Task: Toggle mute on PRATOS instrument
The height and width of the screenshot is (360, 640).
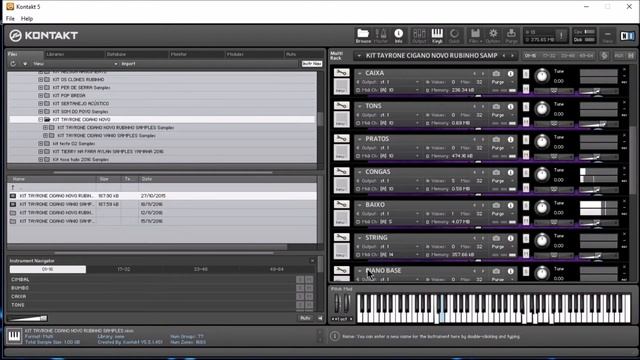Action: [526, 155]
